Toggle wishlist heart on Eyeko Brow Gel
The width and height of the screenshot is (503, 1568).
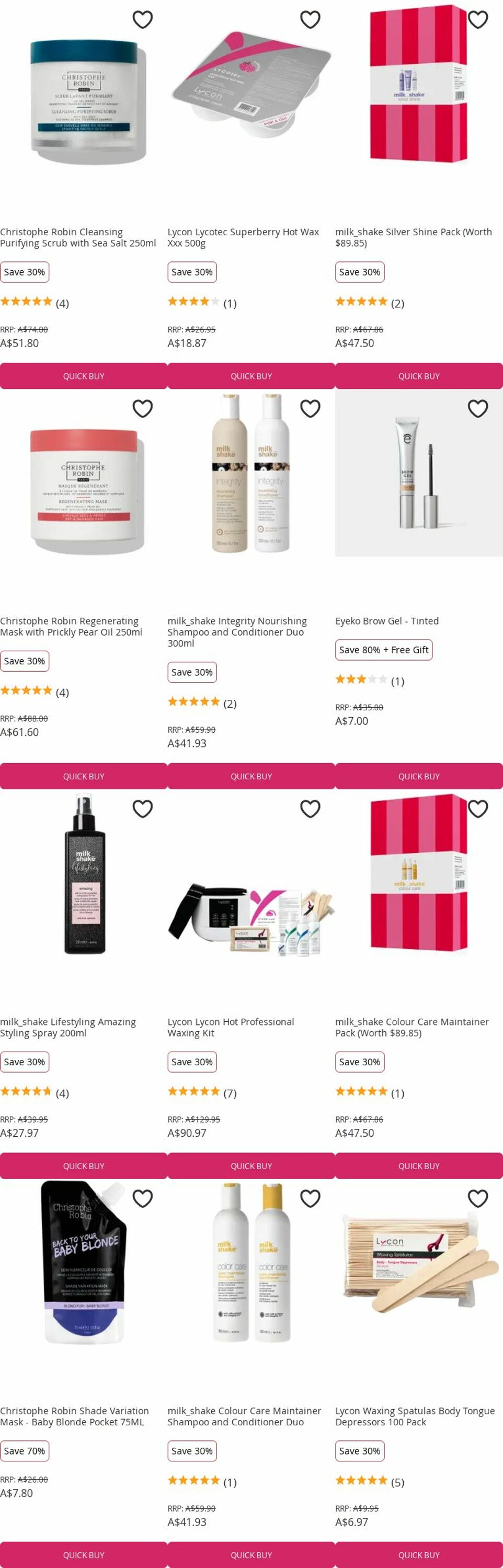point(477,408)
